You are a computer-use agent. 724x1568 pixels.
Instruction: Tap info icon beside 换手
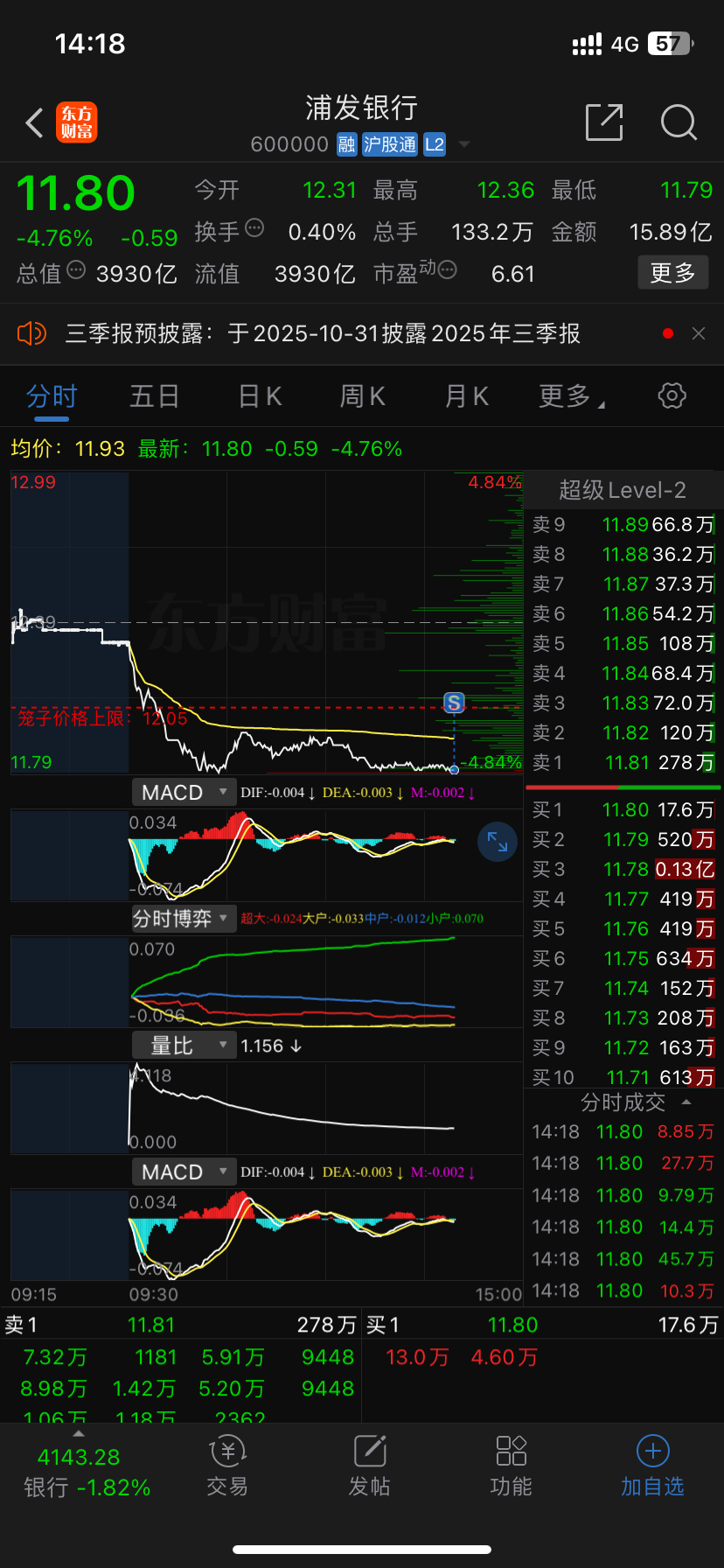pyautogui.click(x=254, y=228)
